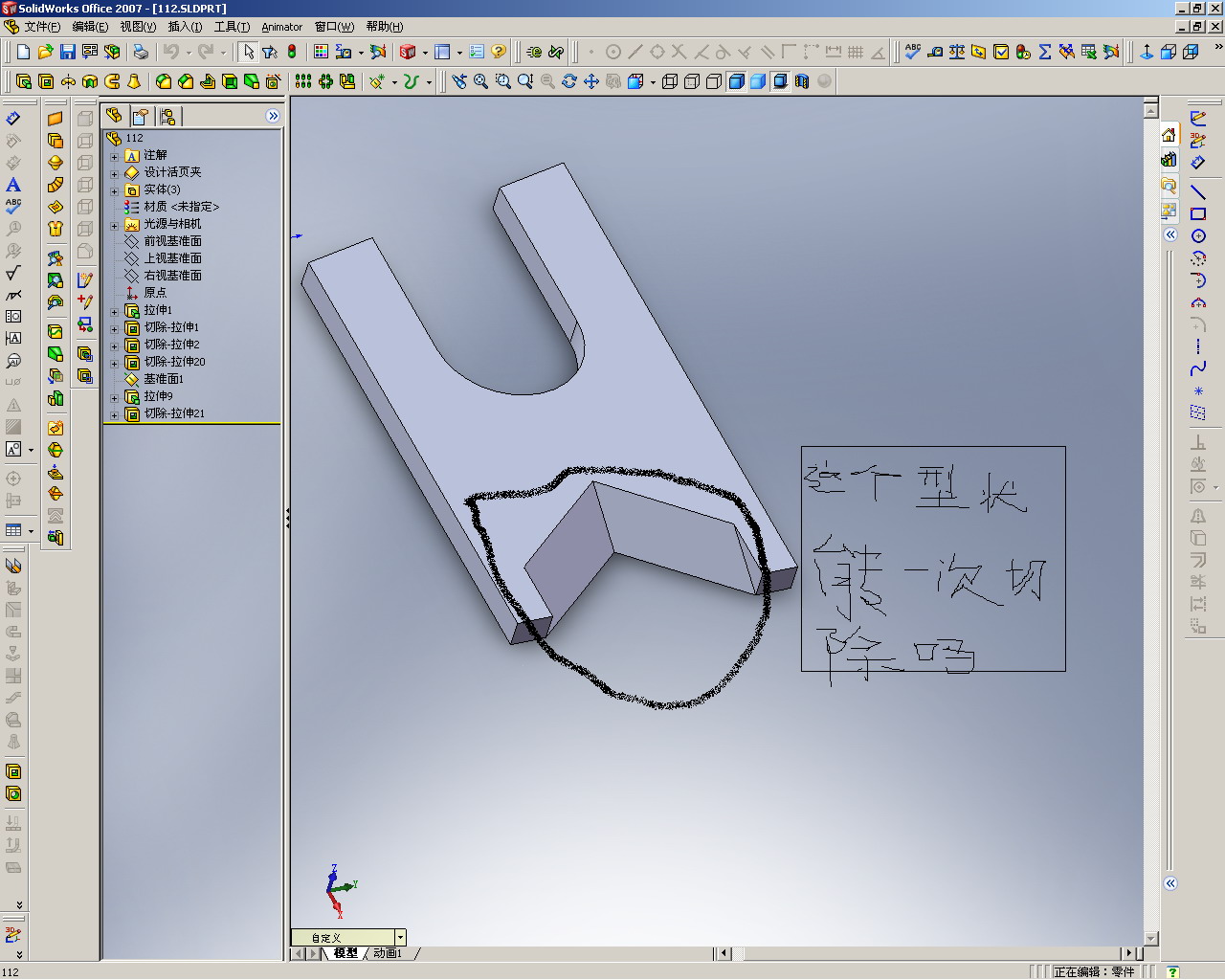Open the Linear Pattern tool
This screenshot has width=1225, height=980.
303,81
